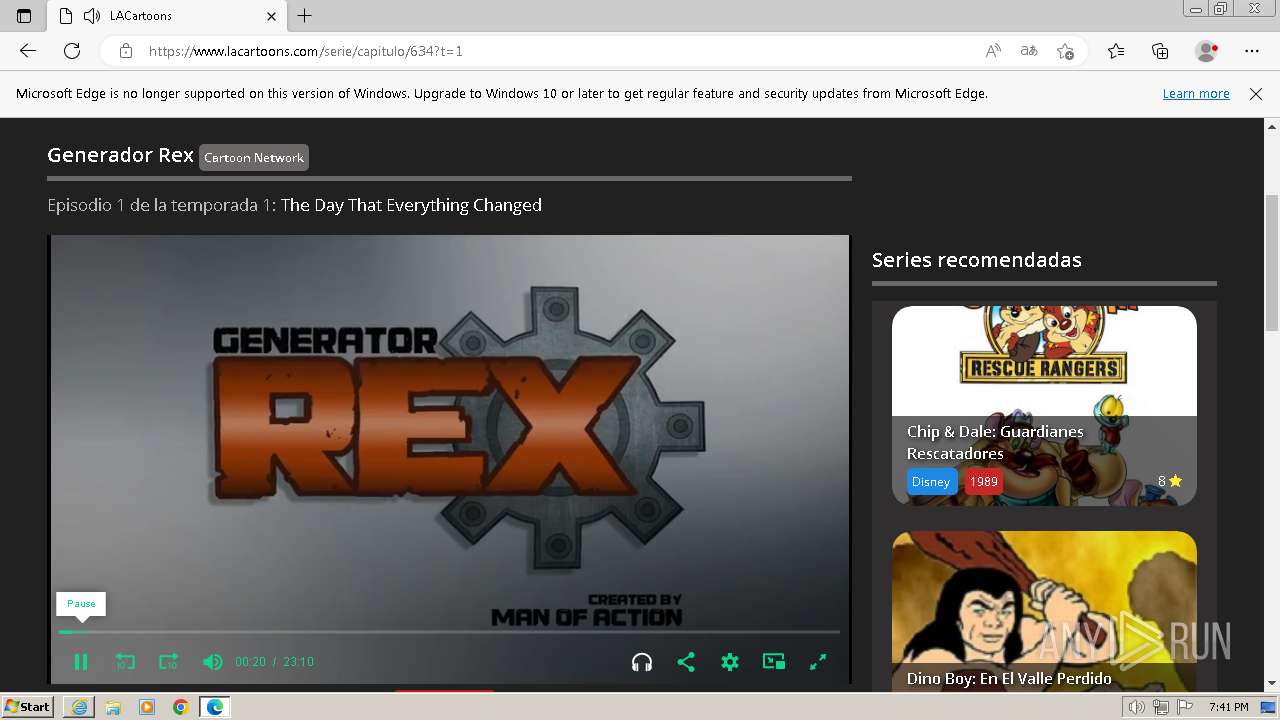Click the Edge icon in taskbar

(215, 707)
